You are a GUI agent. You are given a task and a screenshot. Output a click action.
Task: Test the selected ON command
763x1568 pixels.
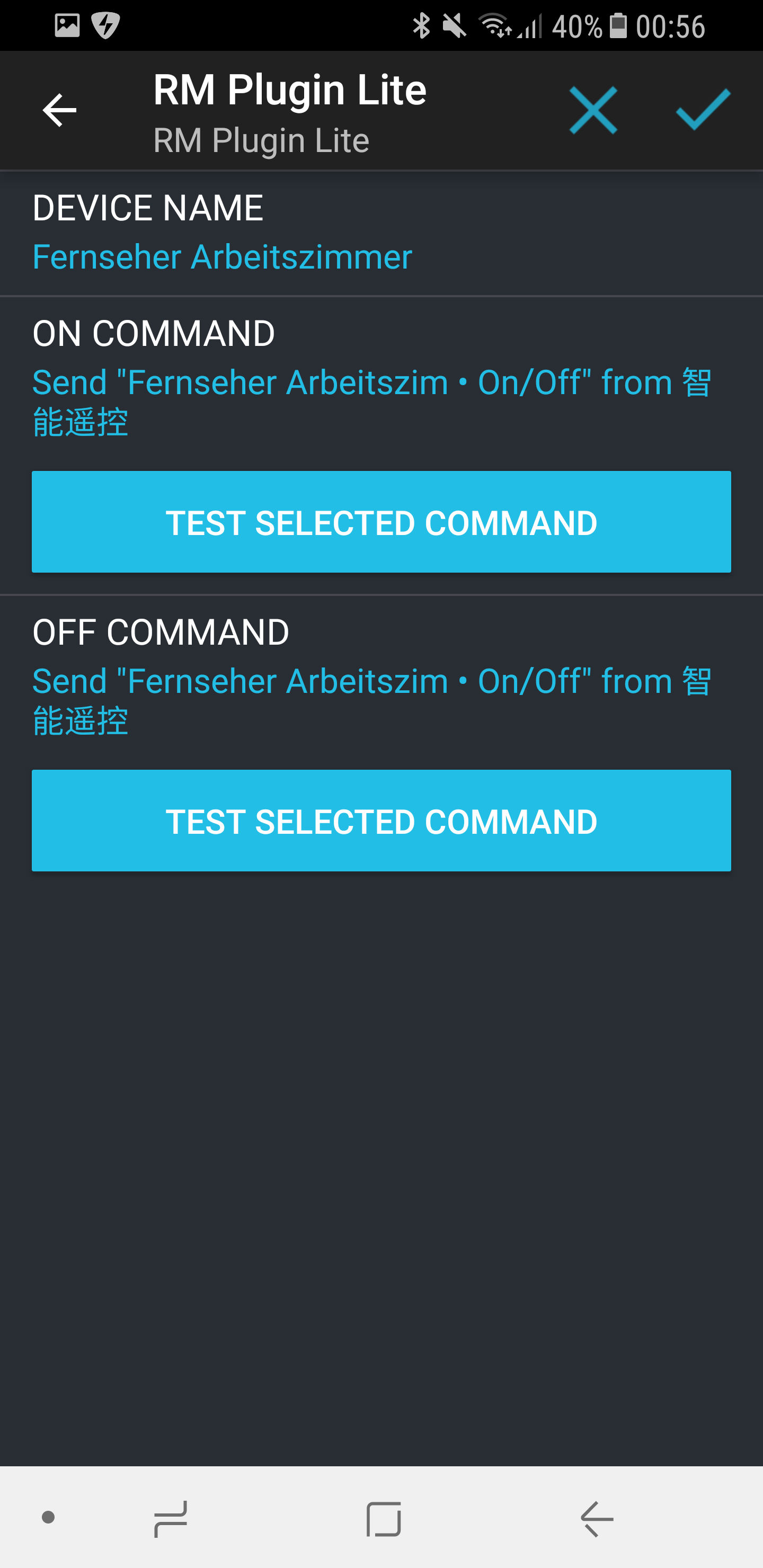pos(381,522)
